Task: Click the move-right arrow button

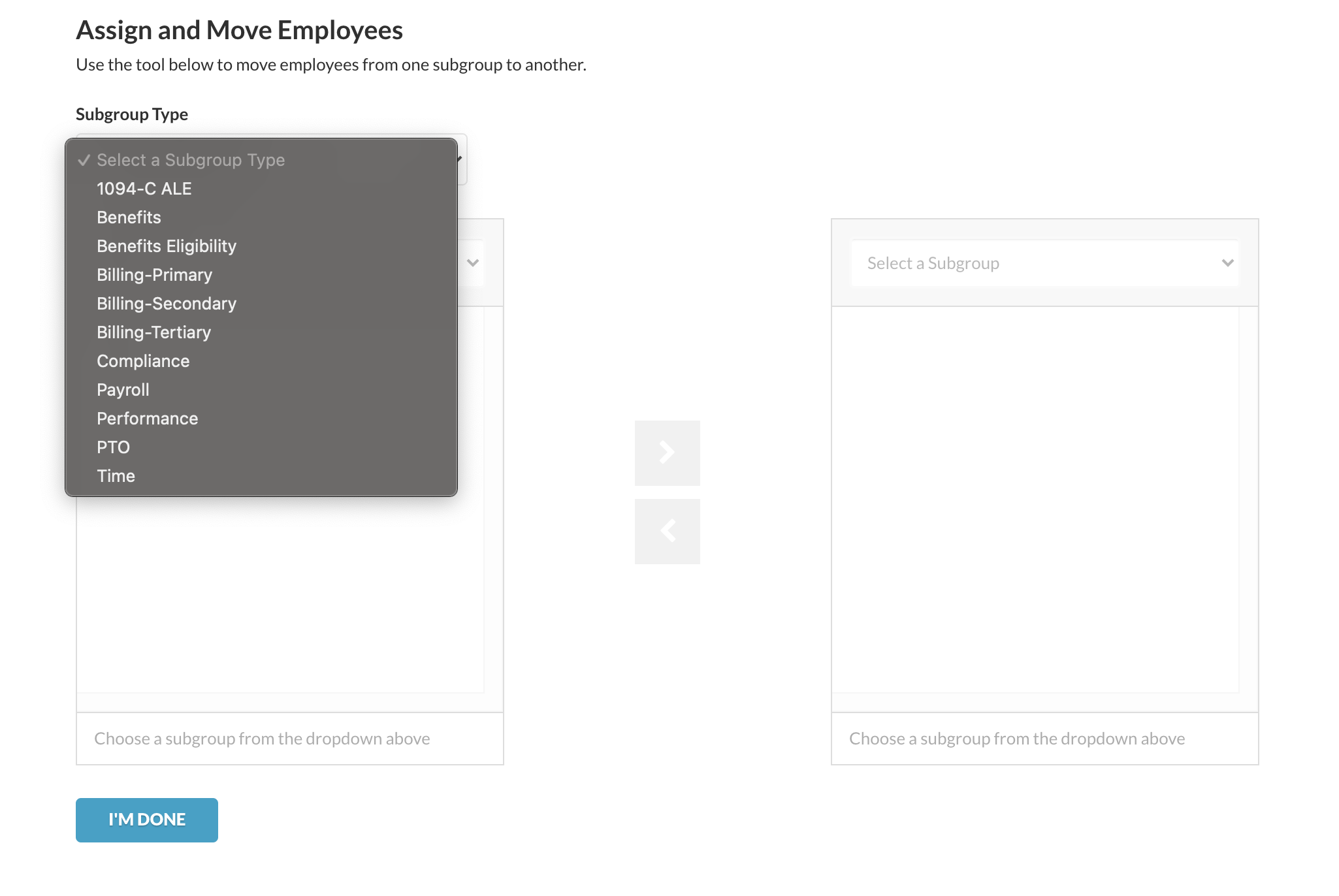Action: click(667, 453)
